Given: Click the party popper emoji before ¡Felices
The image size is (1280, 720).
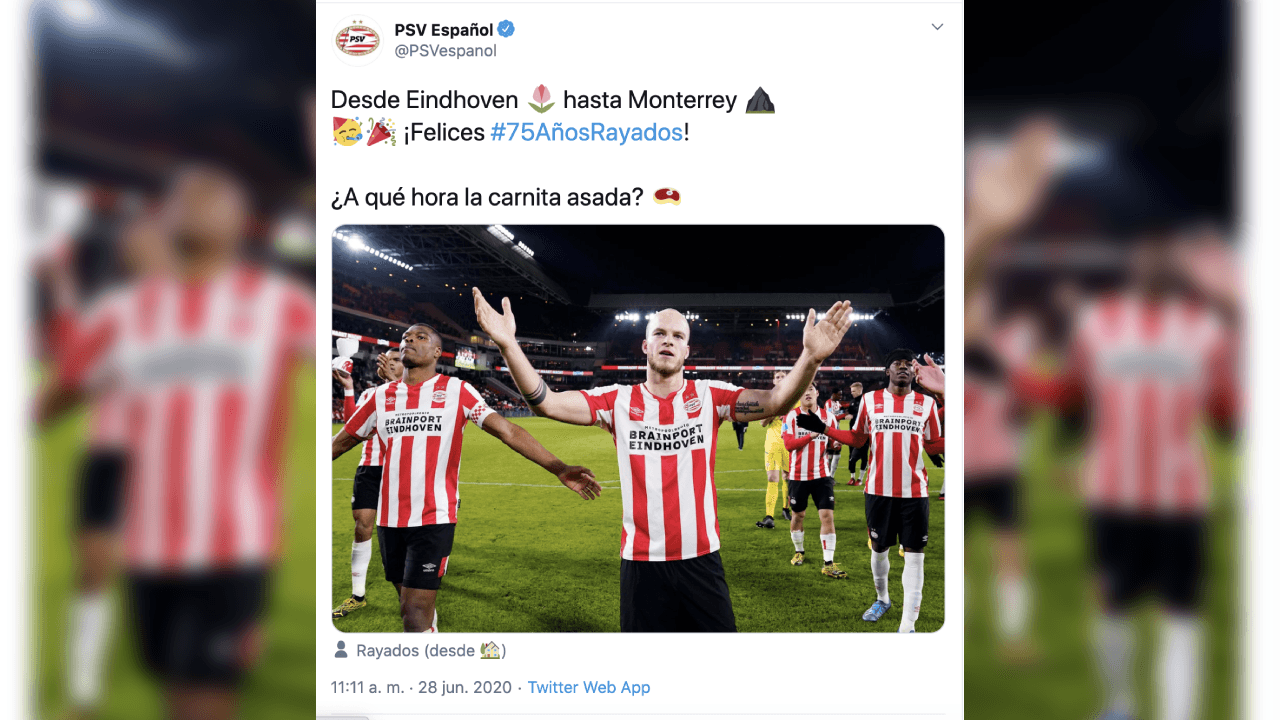Looking at the screenshot, I should point(380,133).
